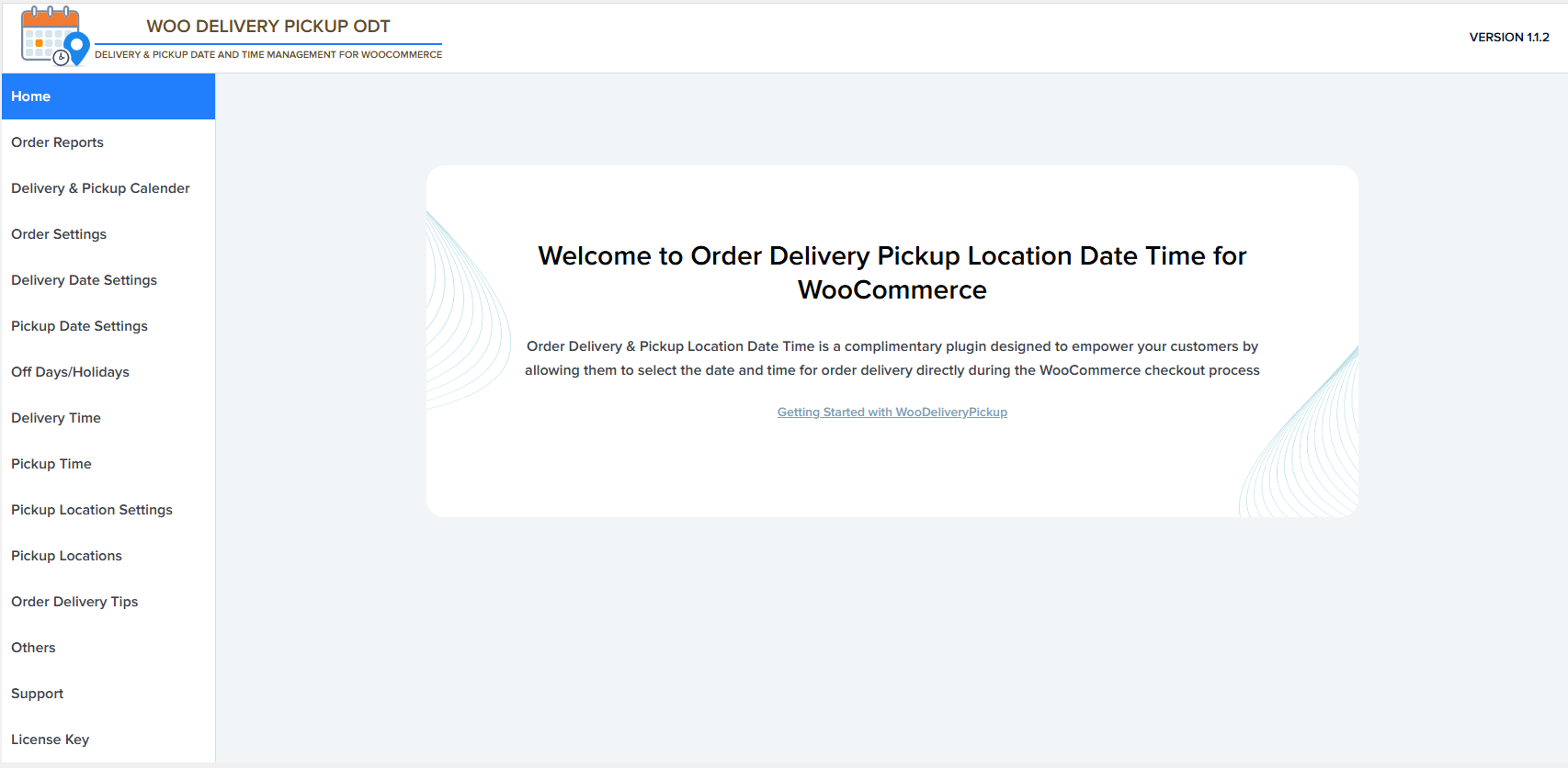Click the Woo Delivery Pickup ODT title
The image size is (1568, 768).
point(268,27)
